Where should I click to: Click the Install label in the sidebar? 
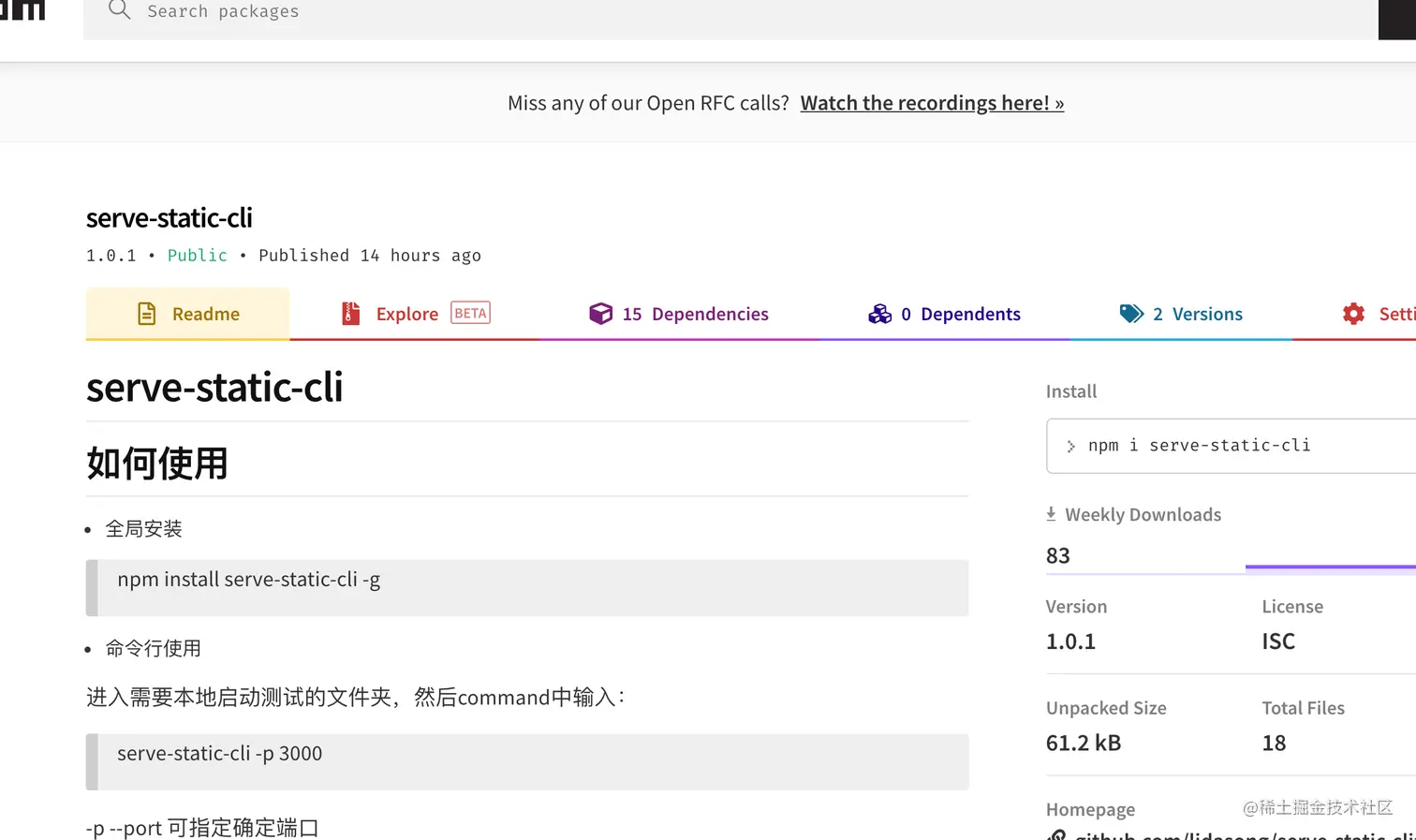click(1071, 391)
